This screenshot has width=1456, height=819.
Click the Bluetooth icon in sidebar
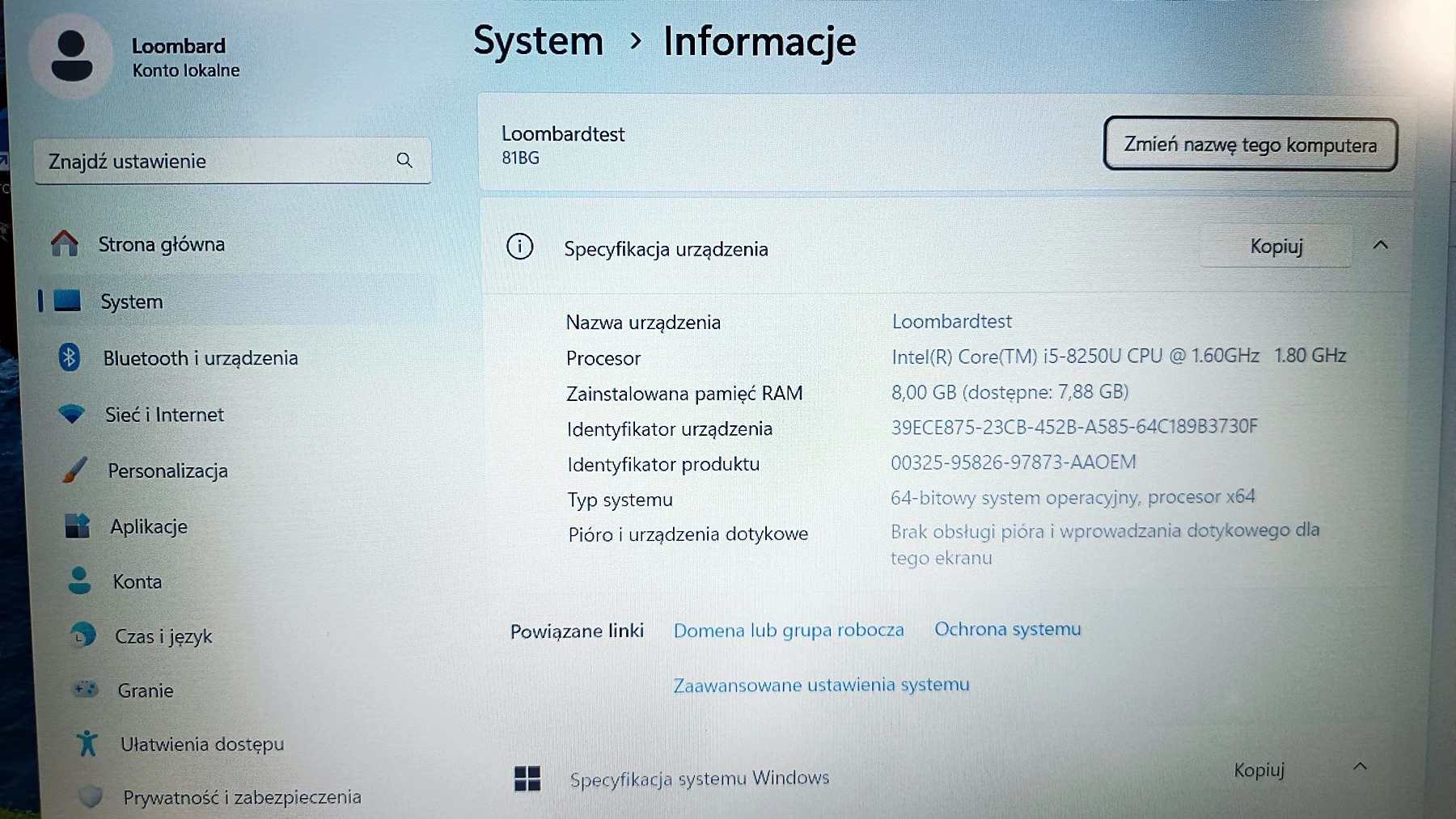click(x=70, y=357)
